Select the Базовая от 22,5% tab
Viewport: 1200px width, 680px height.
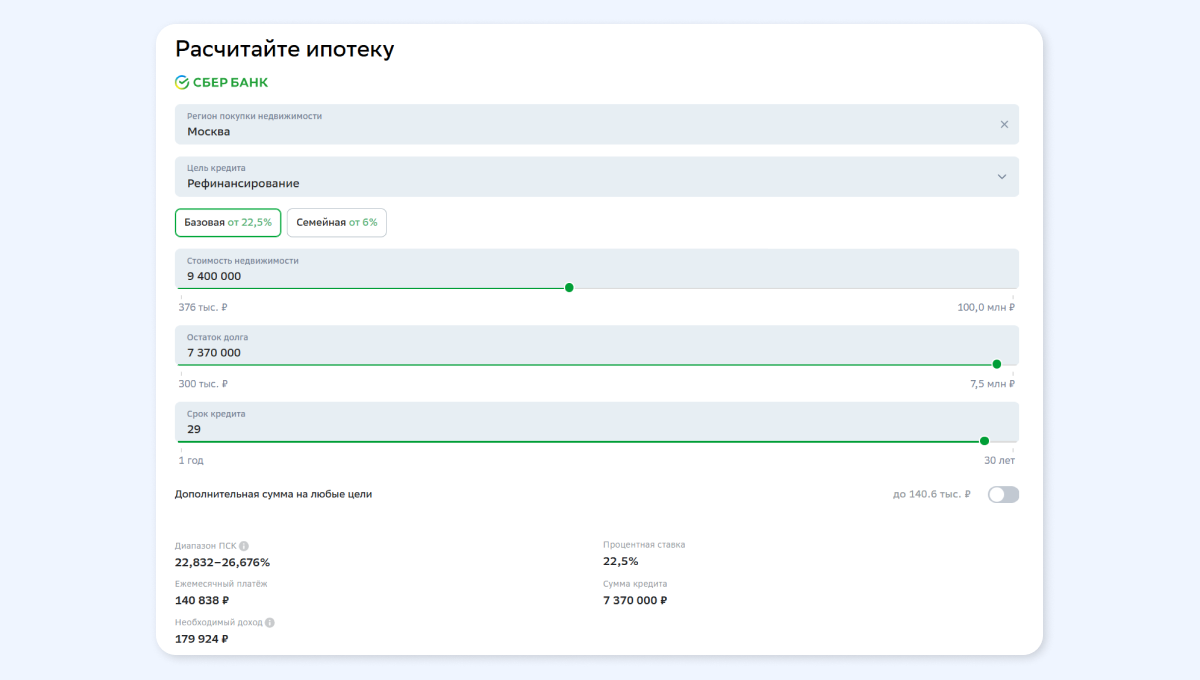(228, 223)
